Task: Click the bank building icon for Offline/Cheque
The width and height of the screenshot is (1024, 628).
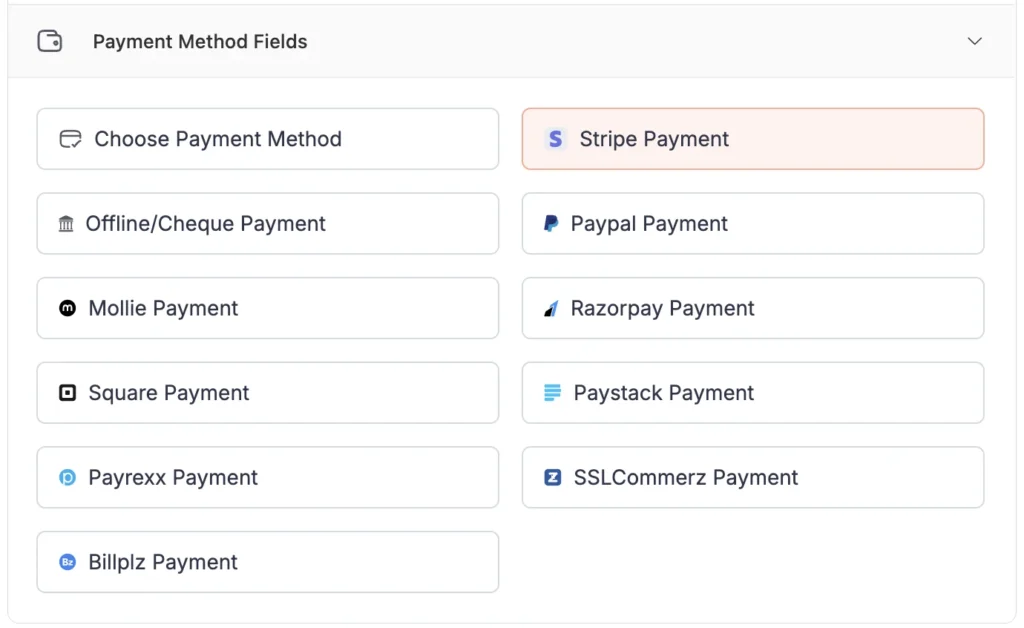Action: click(66, 224)
